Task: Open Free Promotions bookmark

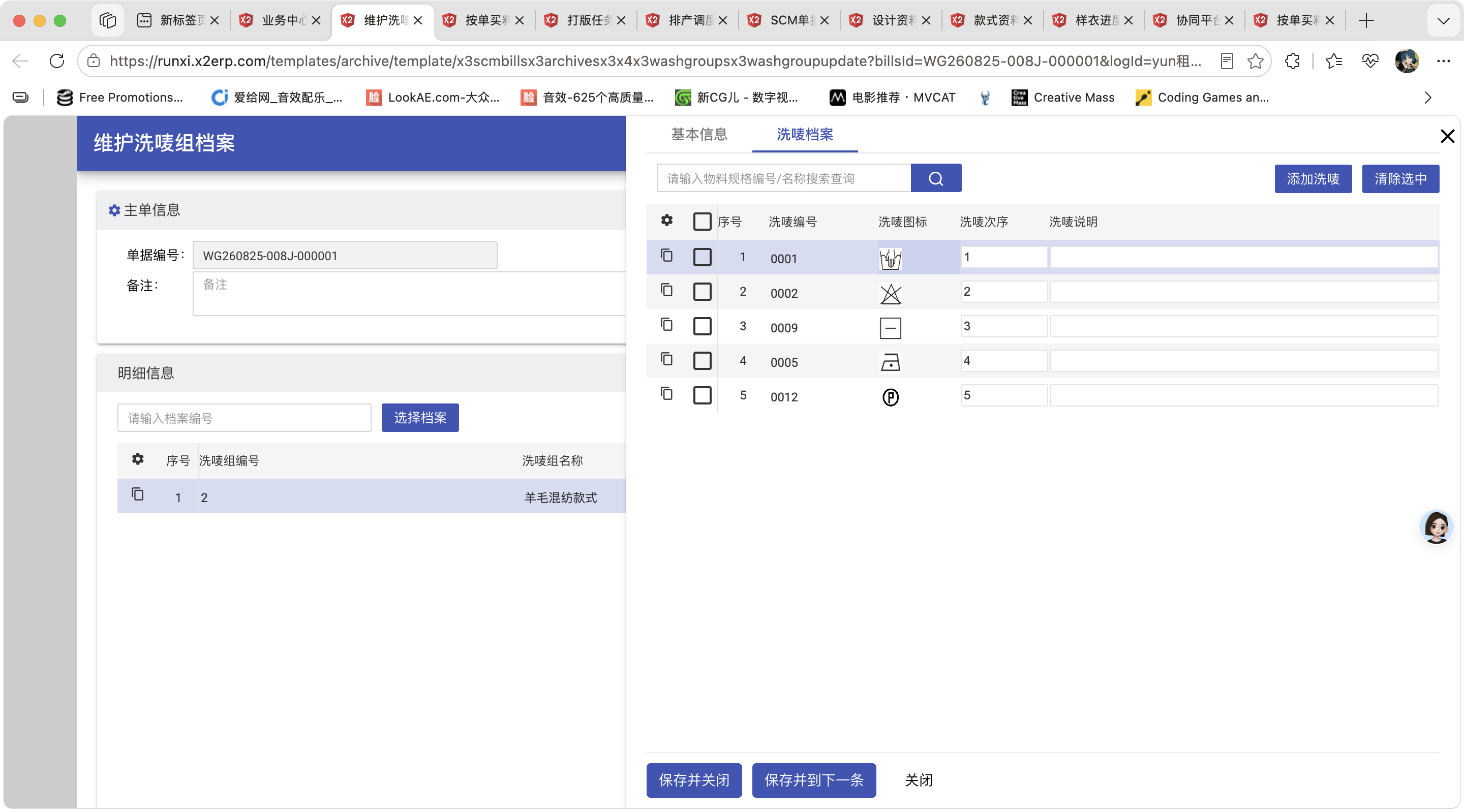Action: (120, 98)
